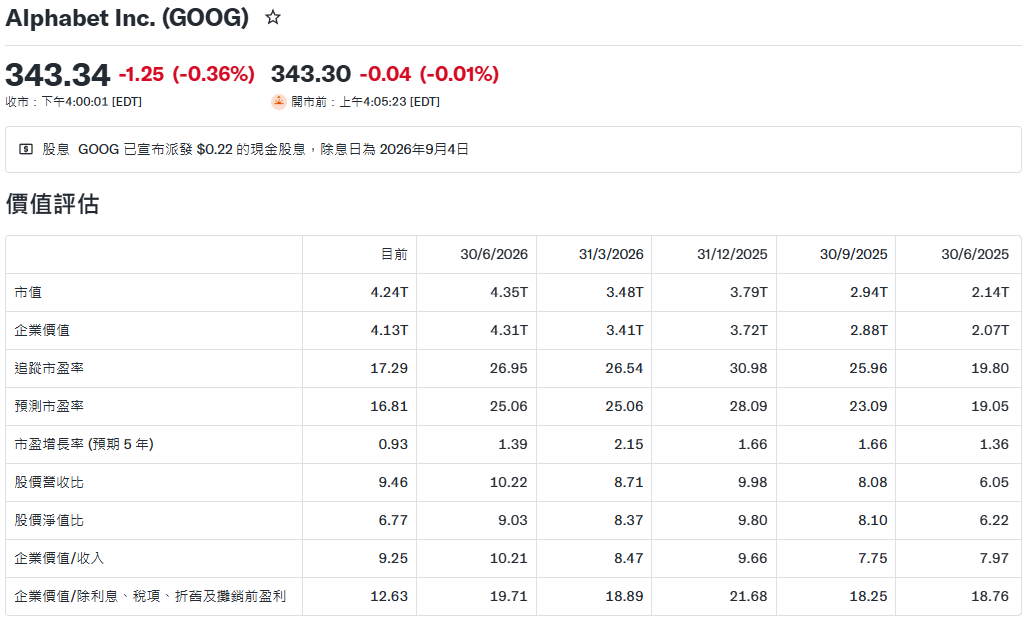Open the GOOG dividend announcement banner
The height and width of the screenshot is (617, 1027).
[514, 149]
